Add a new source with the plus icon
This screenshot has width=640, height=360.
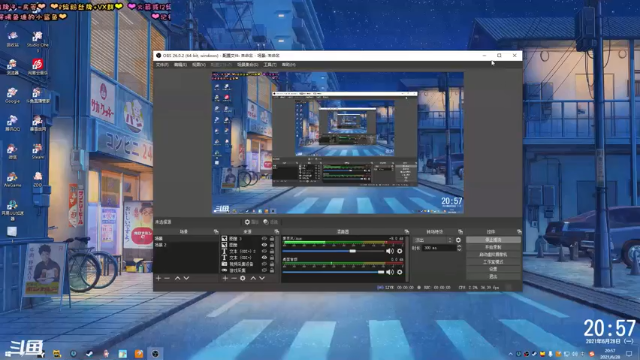click(x=225, y=278)
